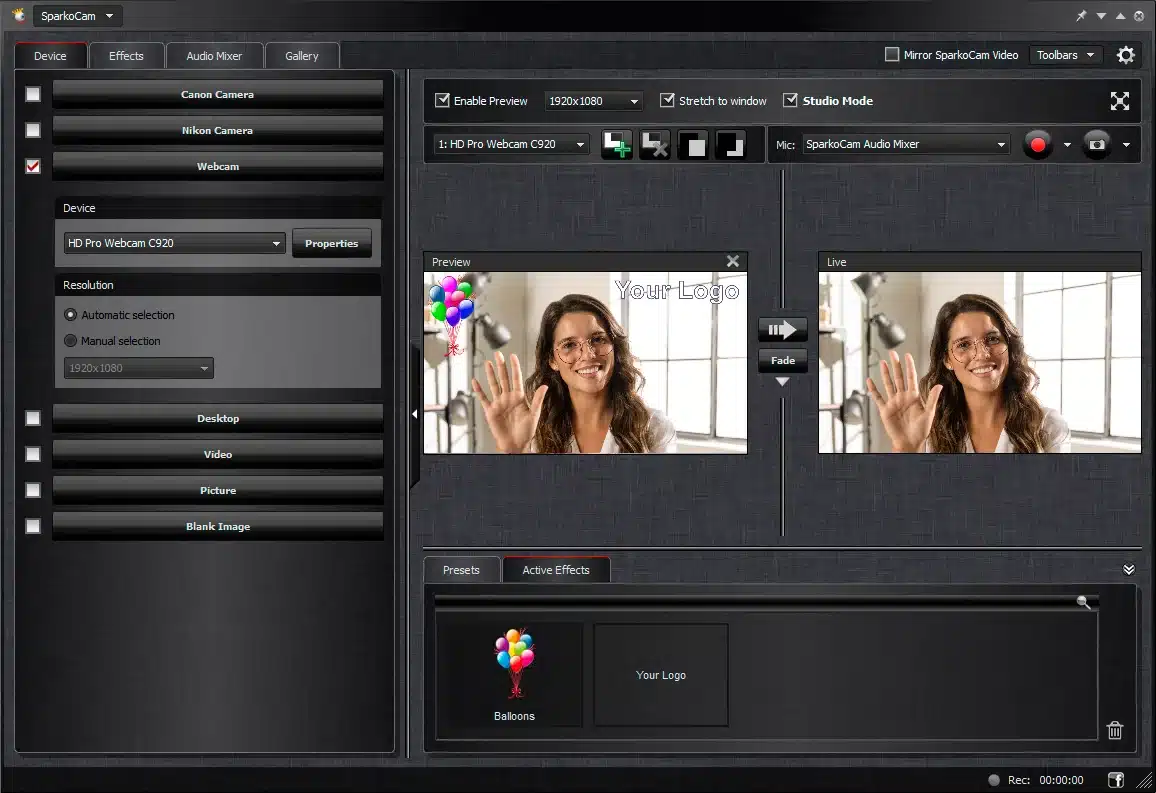Toggle the Mirror SparkoCam Video checkbox

click(892, 55)
